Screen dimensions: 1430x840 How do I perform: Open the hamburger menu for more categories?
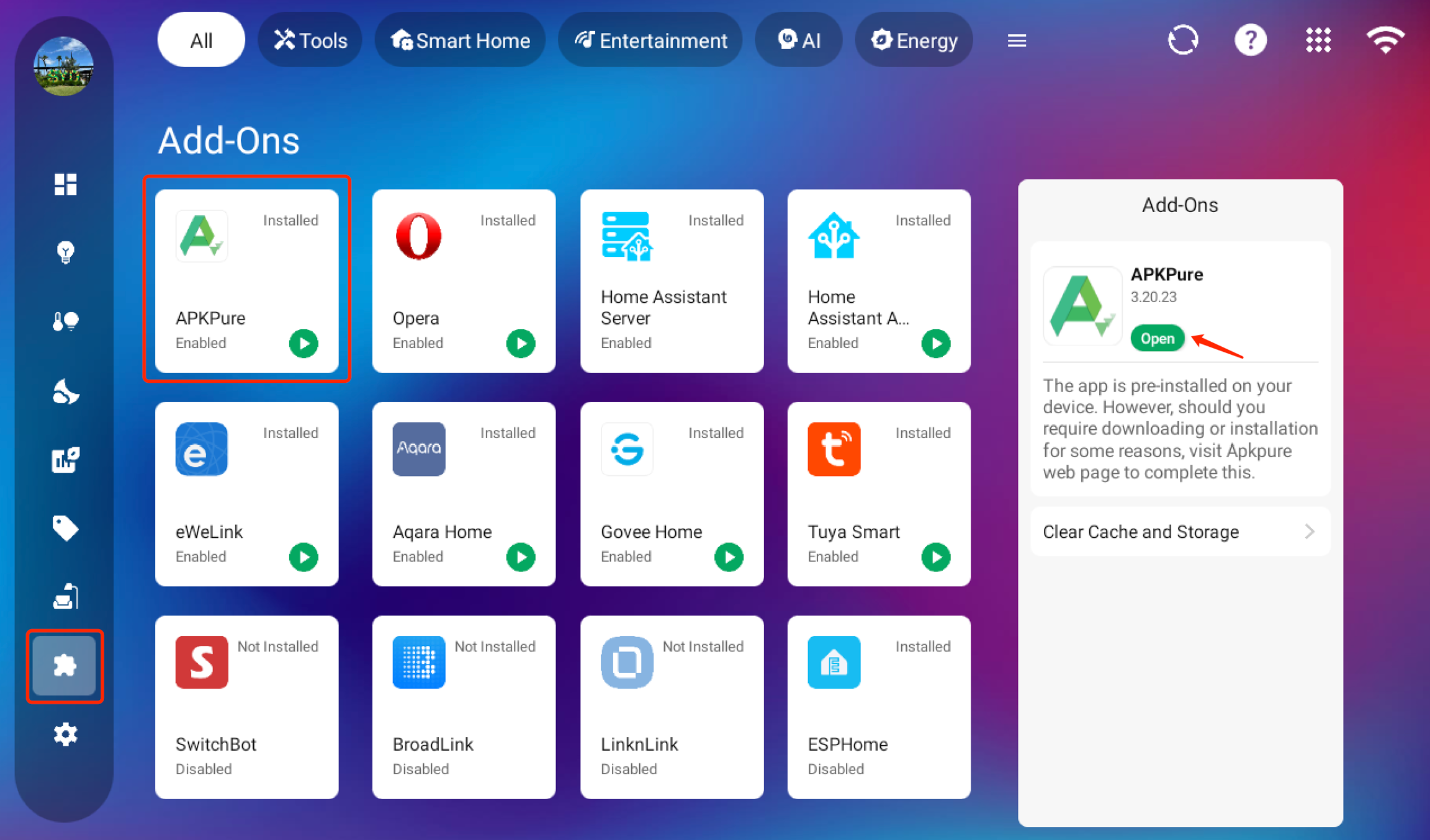(x=1016, y=41)
